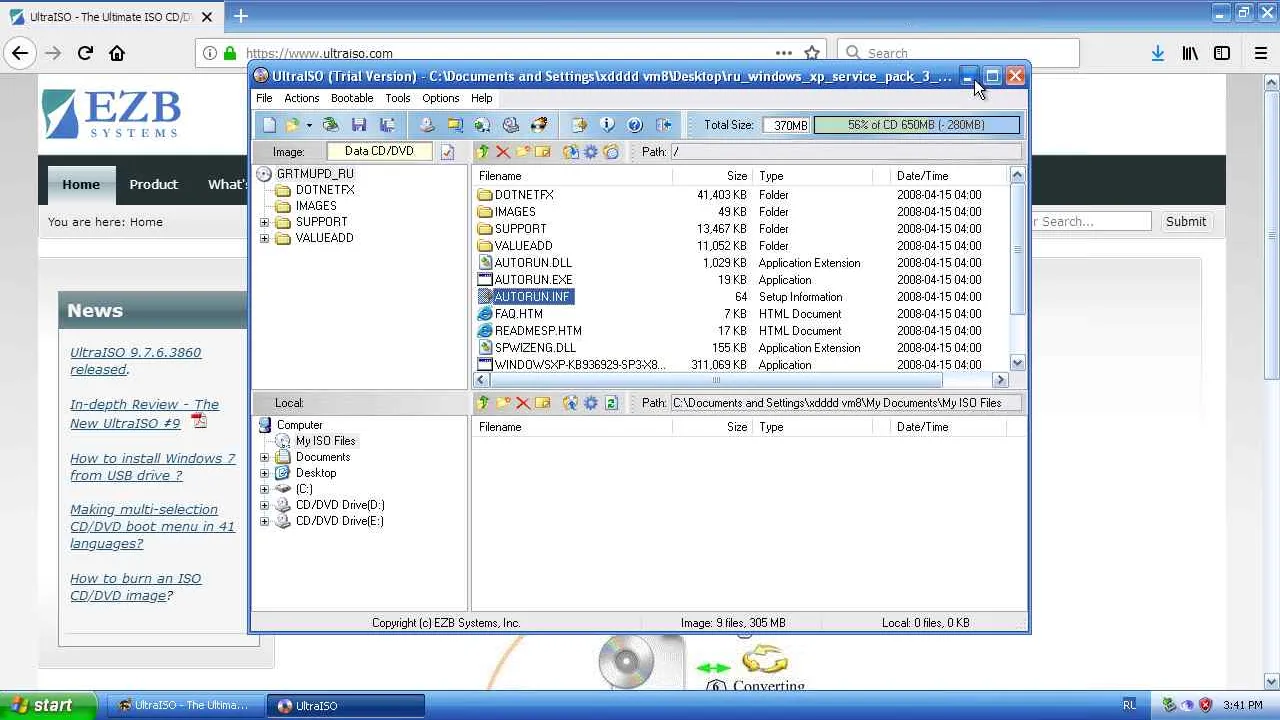Click the Add to image icon in the Local pane

point(571,403)
